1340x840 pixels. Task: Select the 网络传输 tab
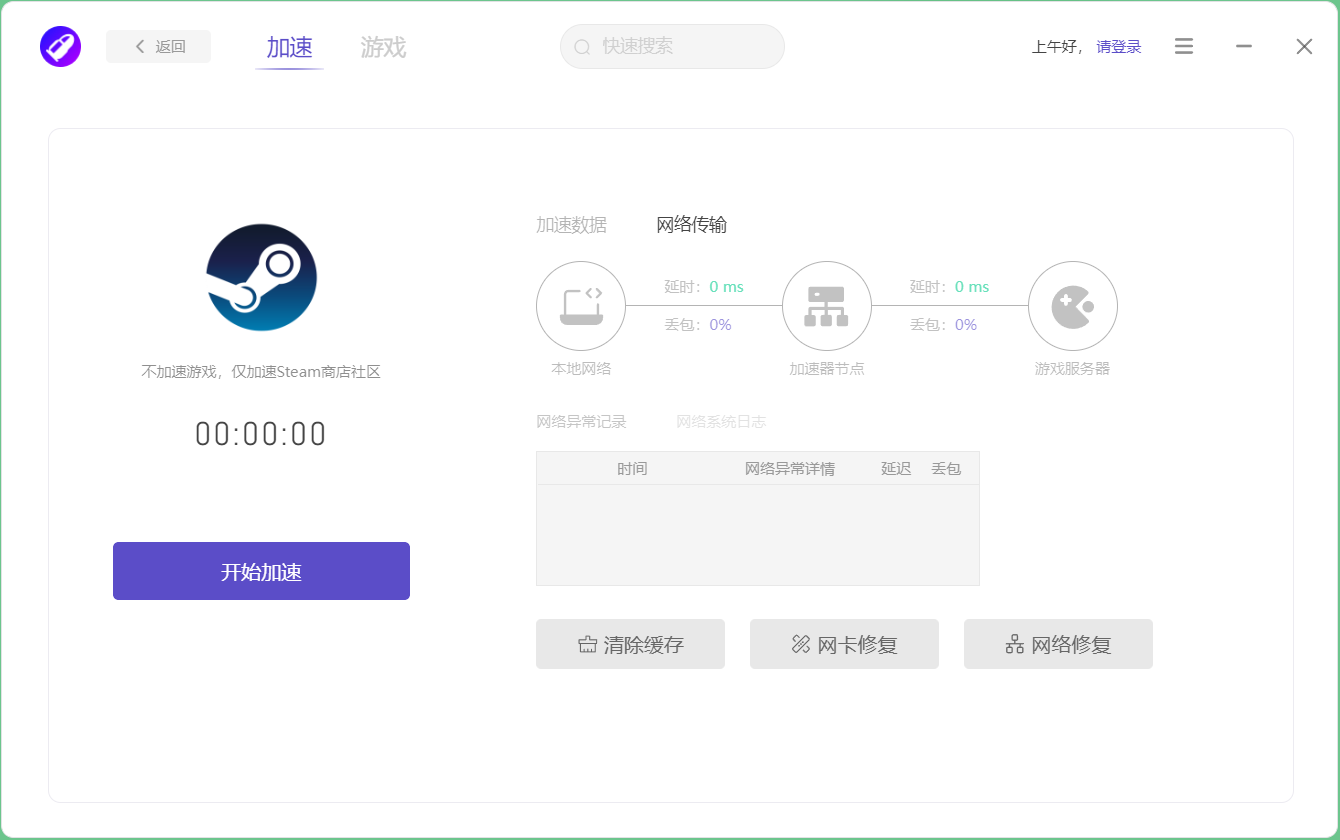click(691, 225)
